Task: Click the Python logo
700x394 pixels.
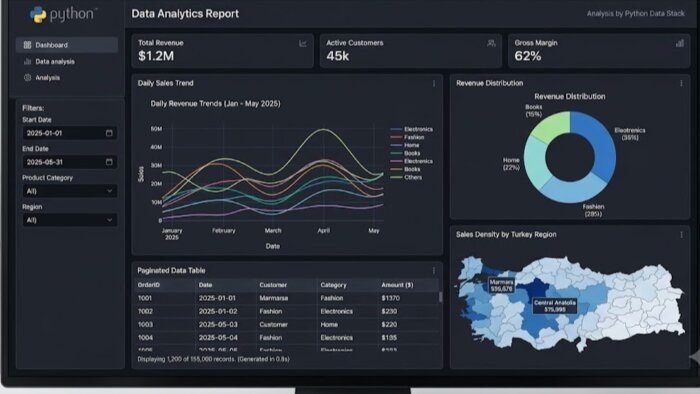Action: (63, 14)
